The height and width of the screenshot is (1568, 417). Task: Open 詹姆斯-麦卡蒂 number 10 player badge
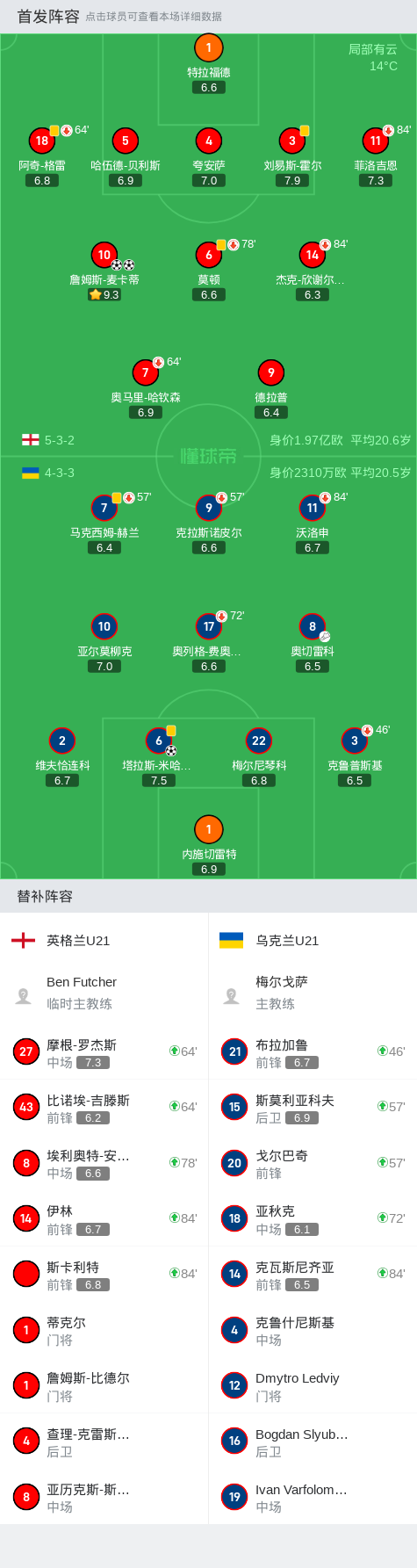point(104,255)
